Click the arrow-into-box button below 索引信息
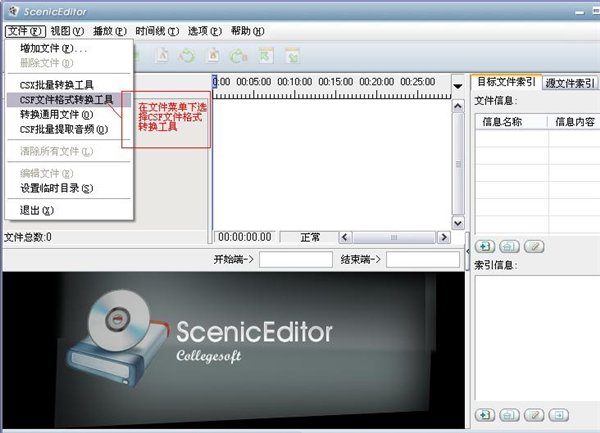600x433 pixels. 559,415
